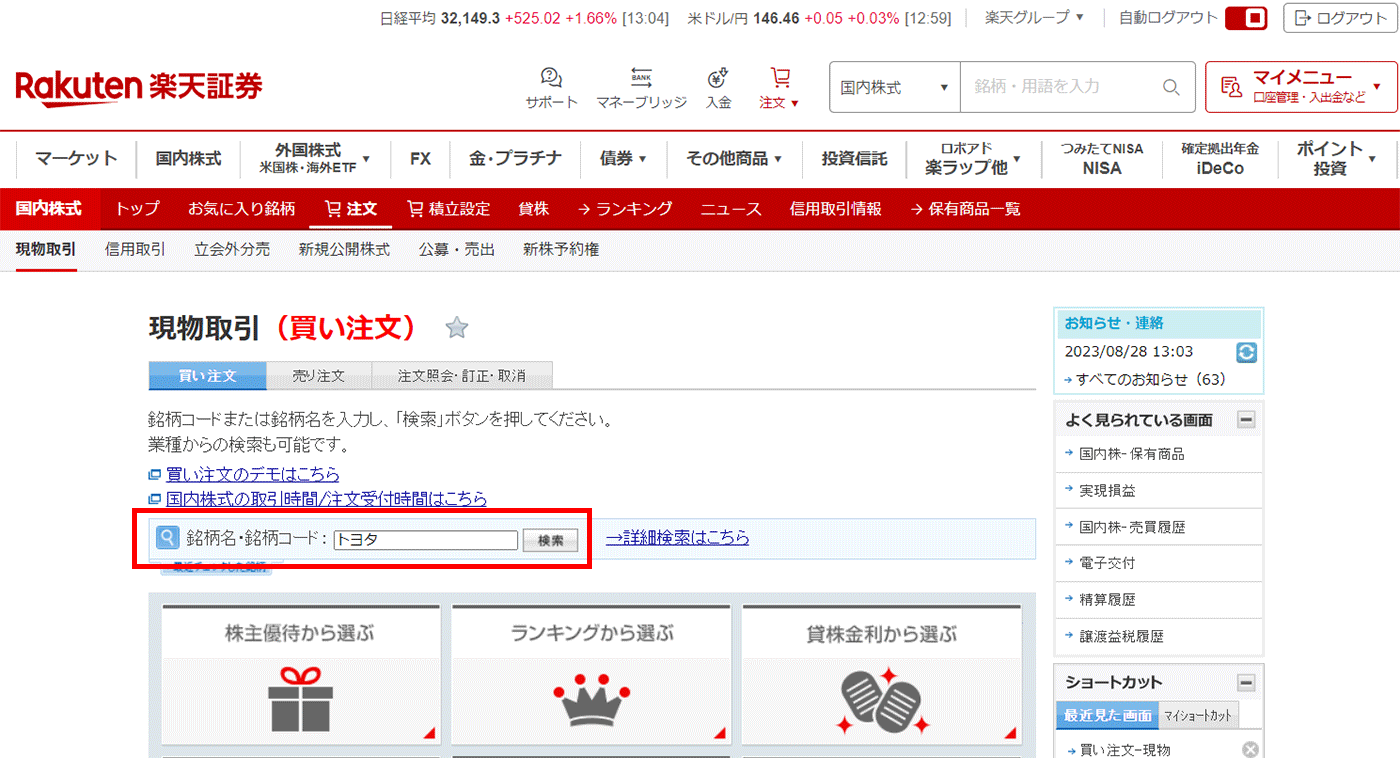Select the 注文照会・訂正・取消 tab

tap(462, 376)
